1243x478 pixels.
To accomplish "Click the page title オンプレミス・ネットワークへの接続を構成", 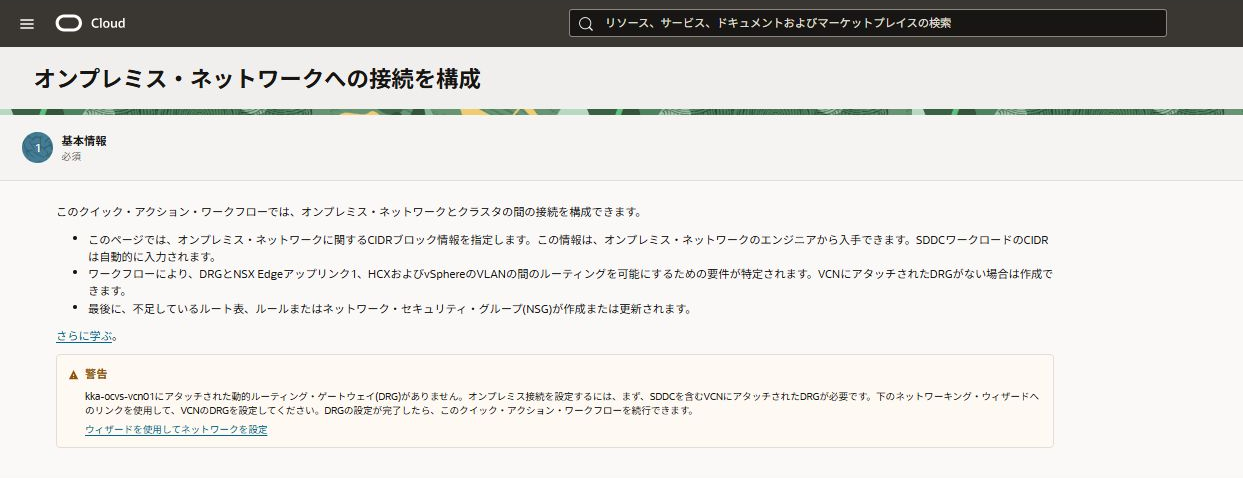I will [257, 79].
